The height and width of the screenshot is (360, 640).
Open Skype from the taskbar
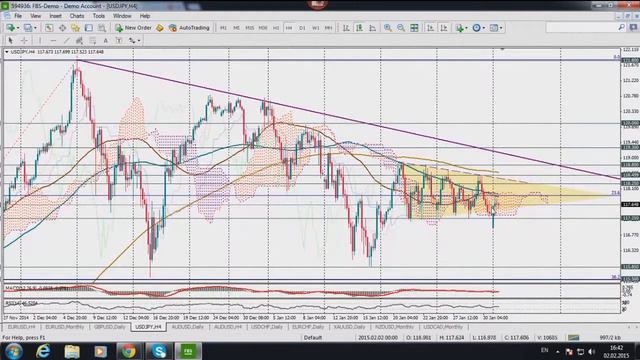tap(158, 351)
